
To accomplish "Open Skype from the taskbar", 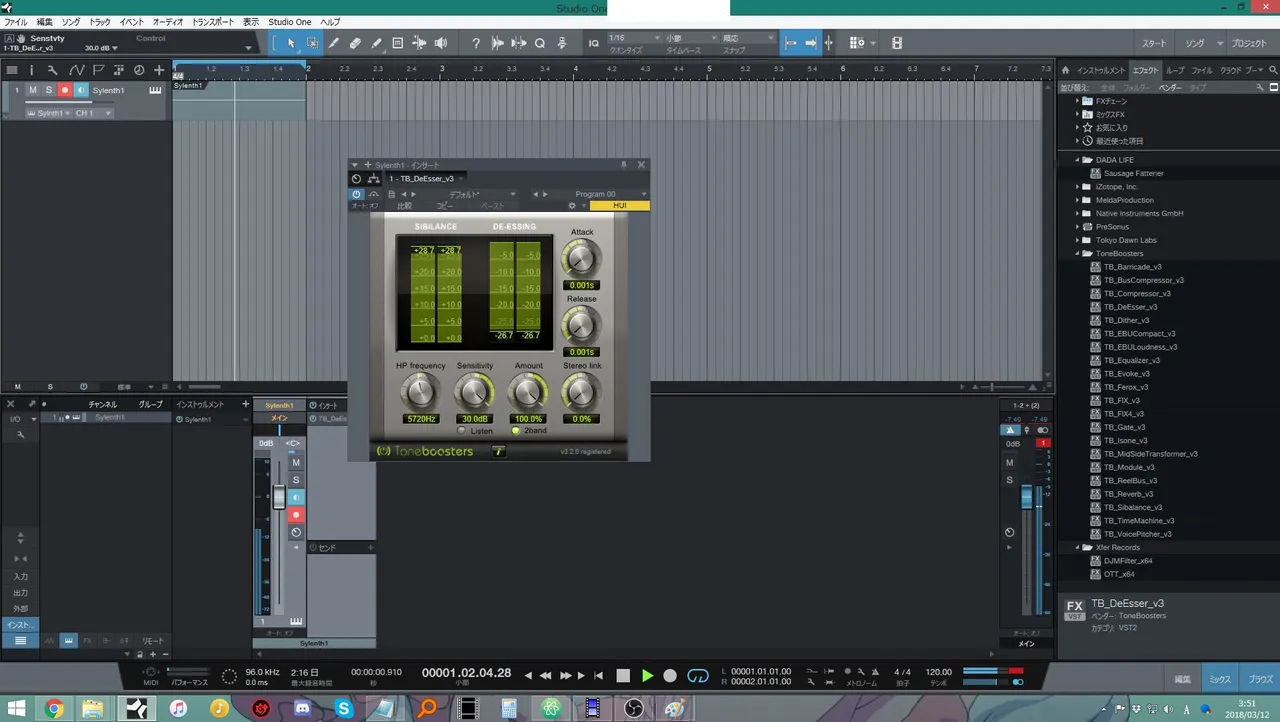I will click(x=345, y=708).
